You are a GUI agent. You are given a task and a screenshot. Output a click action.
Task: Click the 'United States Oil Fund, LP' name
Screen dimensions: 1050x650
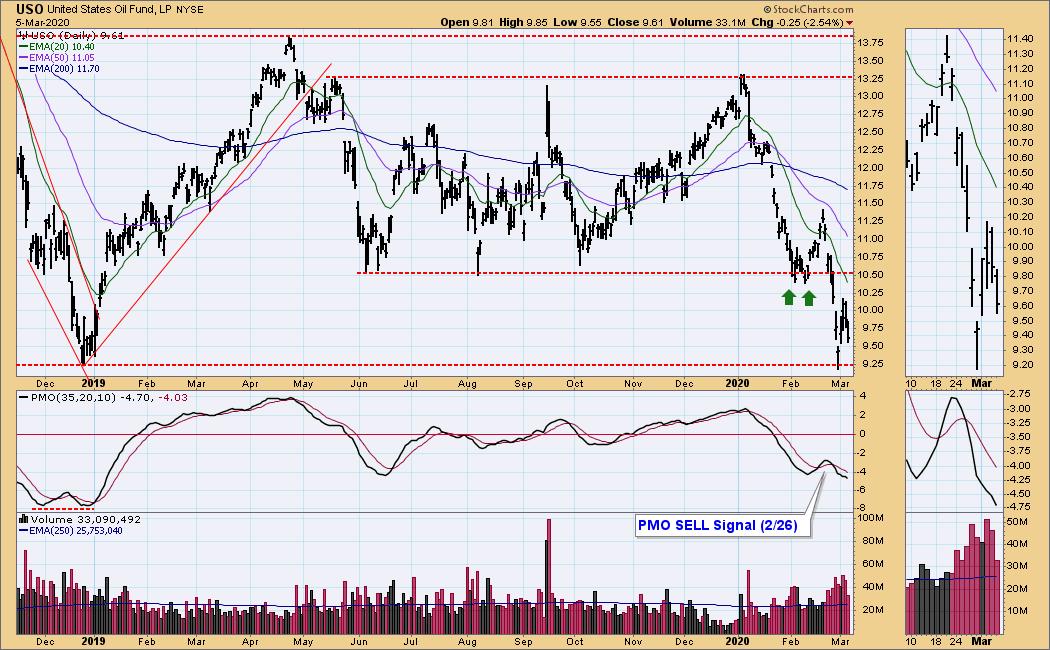click(110, 9)
